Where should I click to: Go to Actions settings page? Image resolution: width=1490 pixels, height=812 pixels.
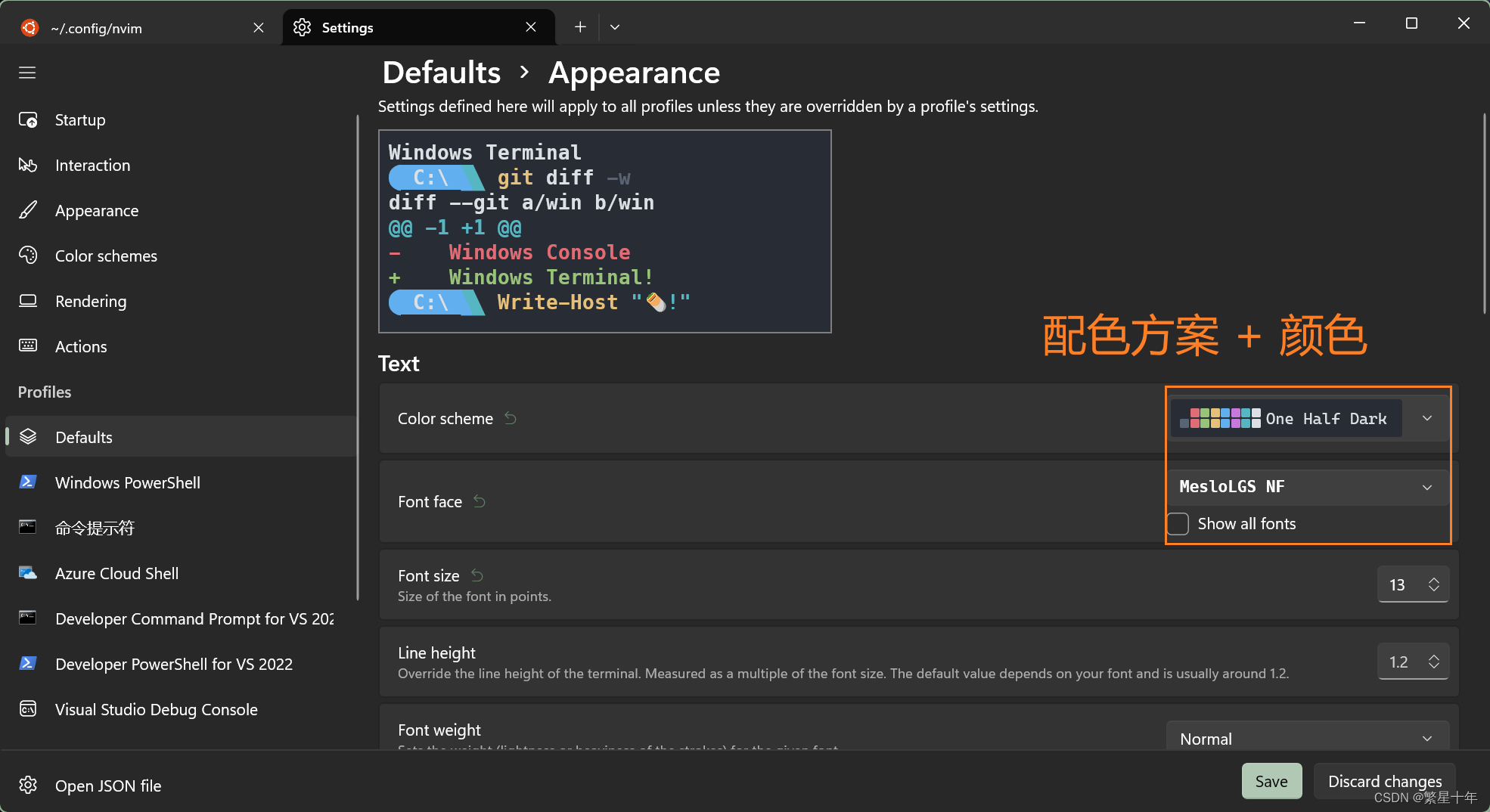click(x=179, y=346)
